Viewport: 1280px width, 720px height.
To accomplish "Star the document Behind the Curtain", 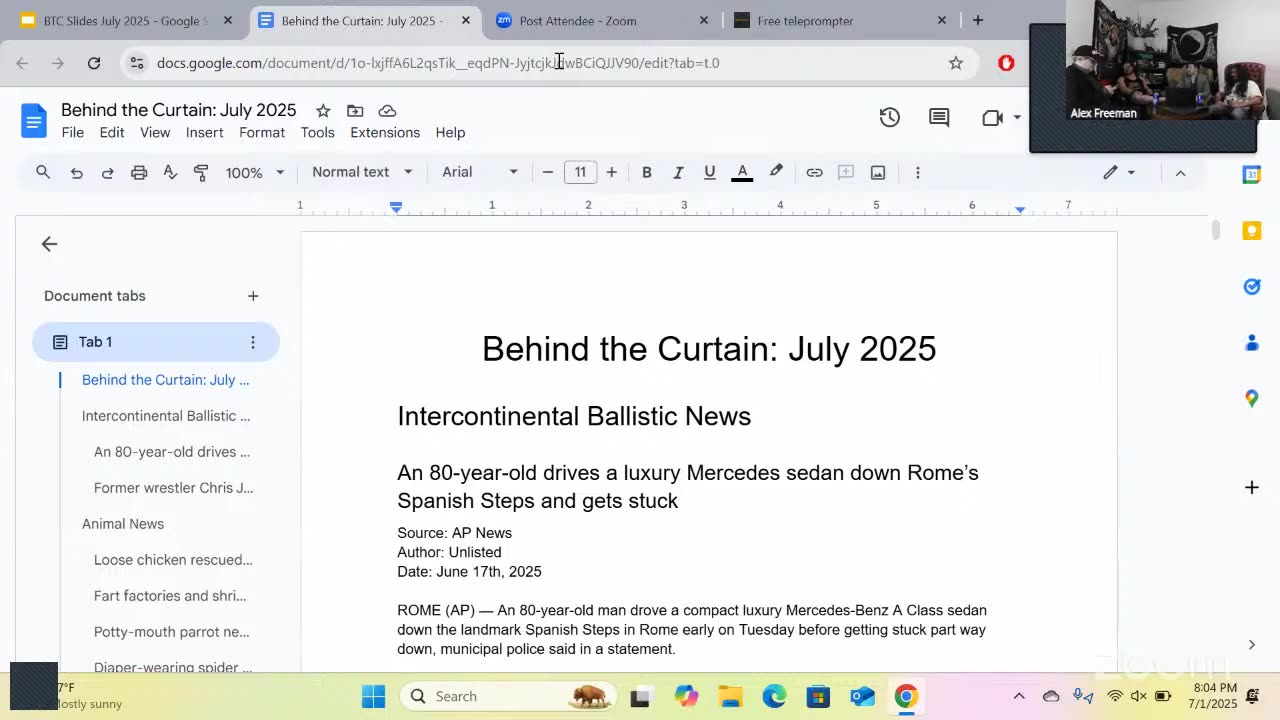I will point(323,111).
